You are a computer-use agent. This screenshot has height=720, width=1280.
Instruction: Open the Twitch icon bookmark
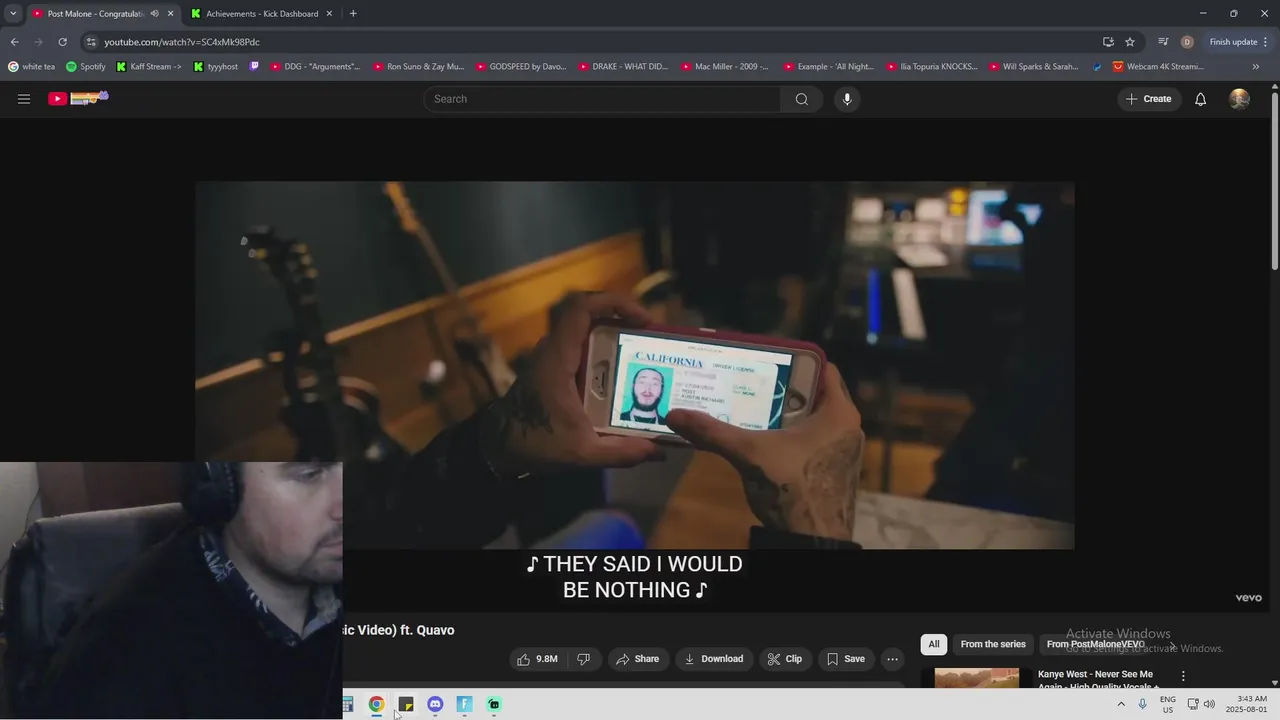pos(254,67)
